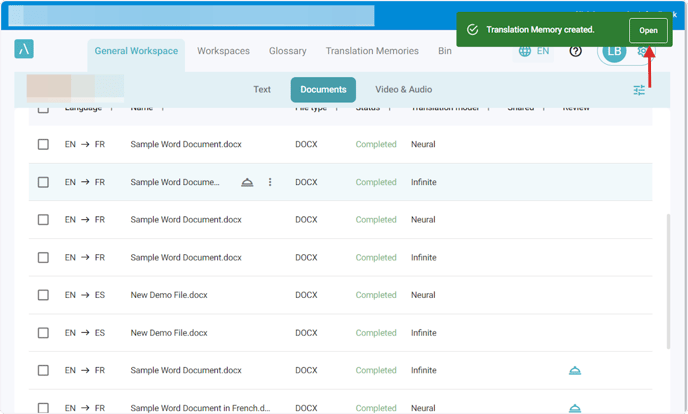The height and width of the screenshot is (414, 688).
Task: Select checkbox for EN to ES Neural file
Action: (43, 295)
